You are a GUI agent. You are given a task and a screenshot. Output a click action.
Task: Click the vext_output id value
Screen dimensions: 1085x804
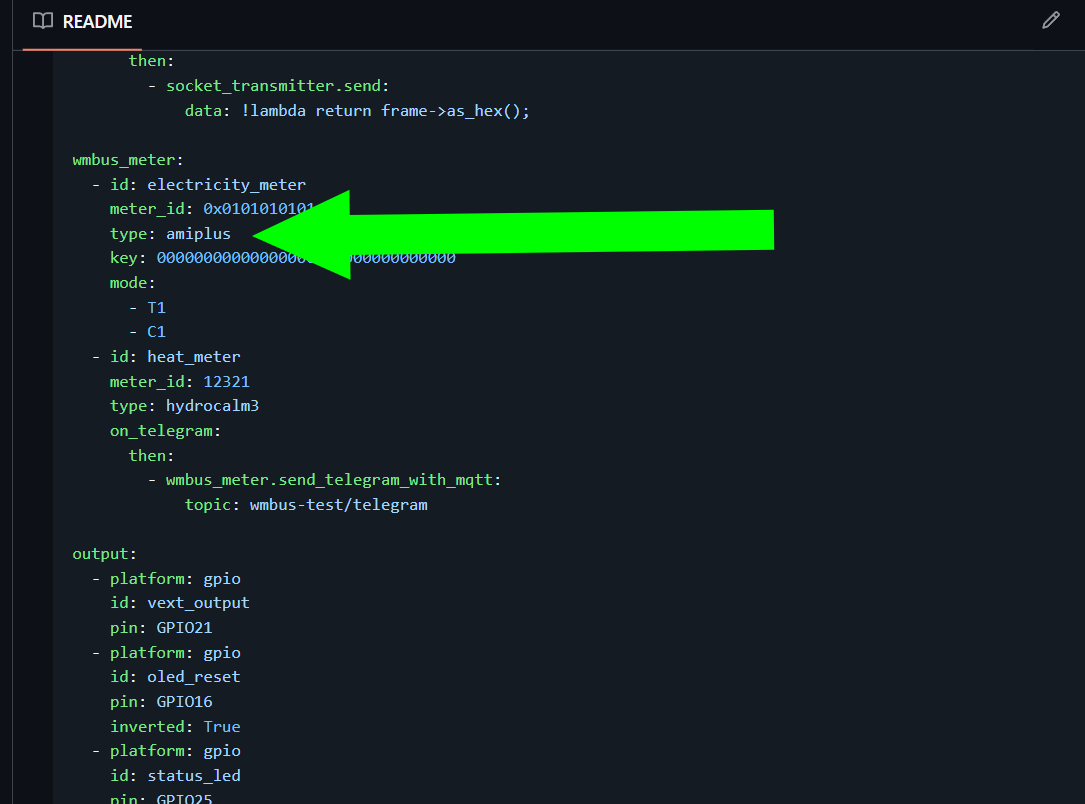tap(198, 603)
